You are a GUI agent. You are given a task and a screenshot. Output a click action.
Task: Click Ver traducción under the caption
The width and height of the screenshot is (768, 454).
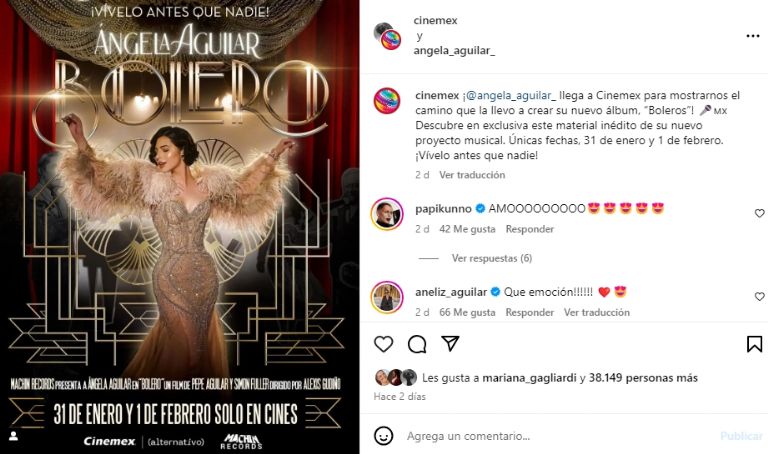click(472, 175)
